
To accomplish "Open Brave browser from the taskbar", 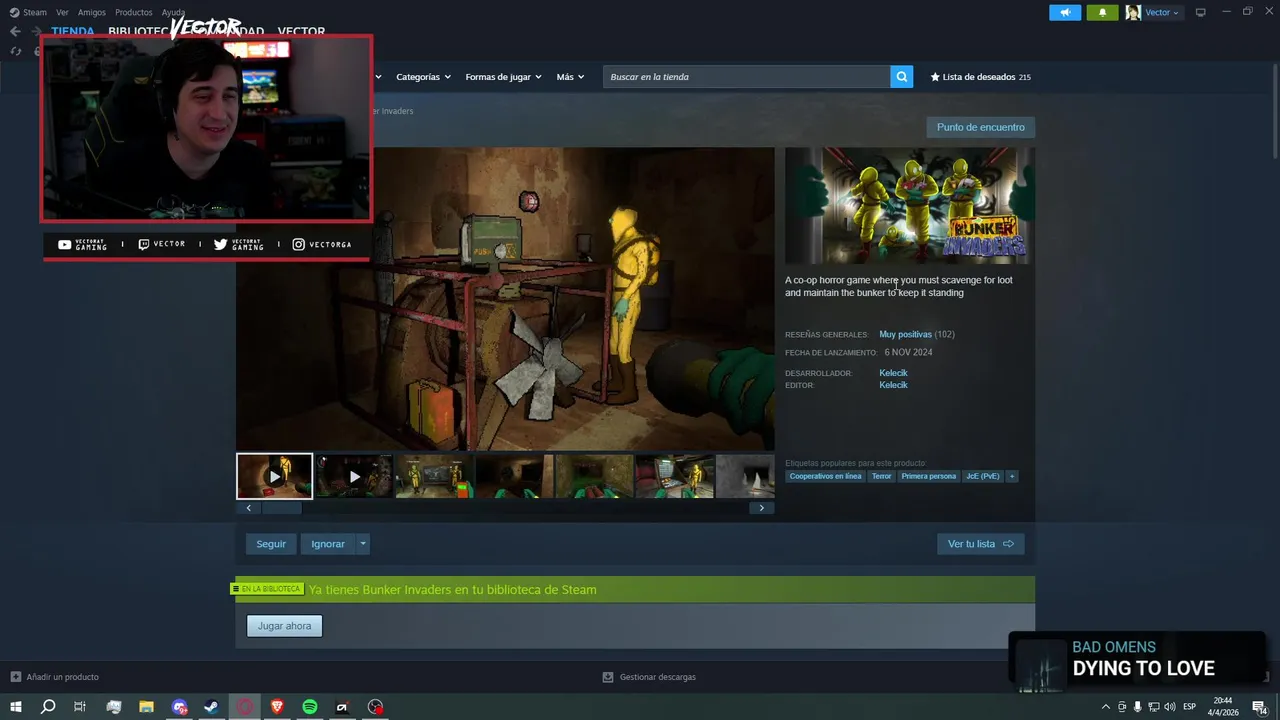I will click(277, 707).
